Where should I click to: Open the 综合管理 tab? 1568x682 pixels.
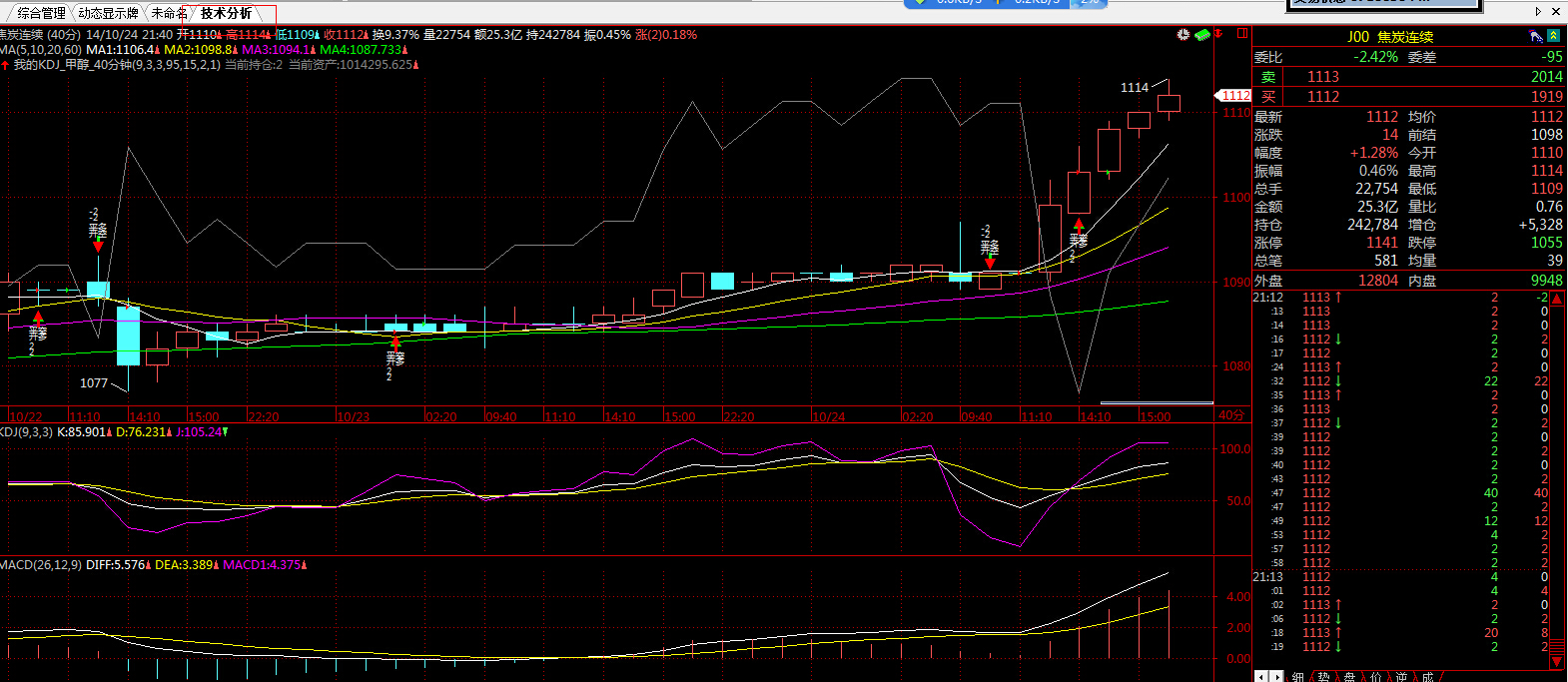point(40,13)
